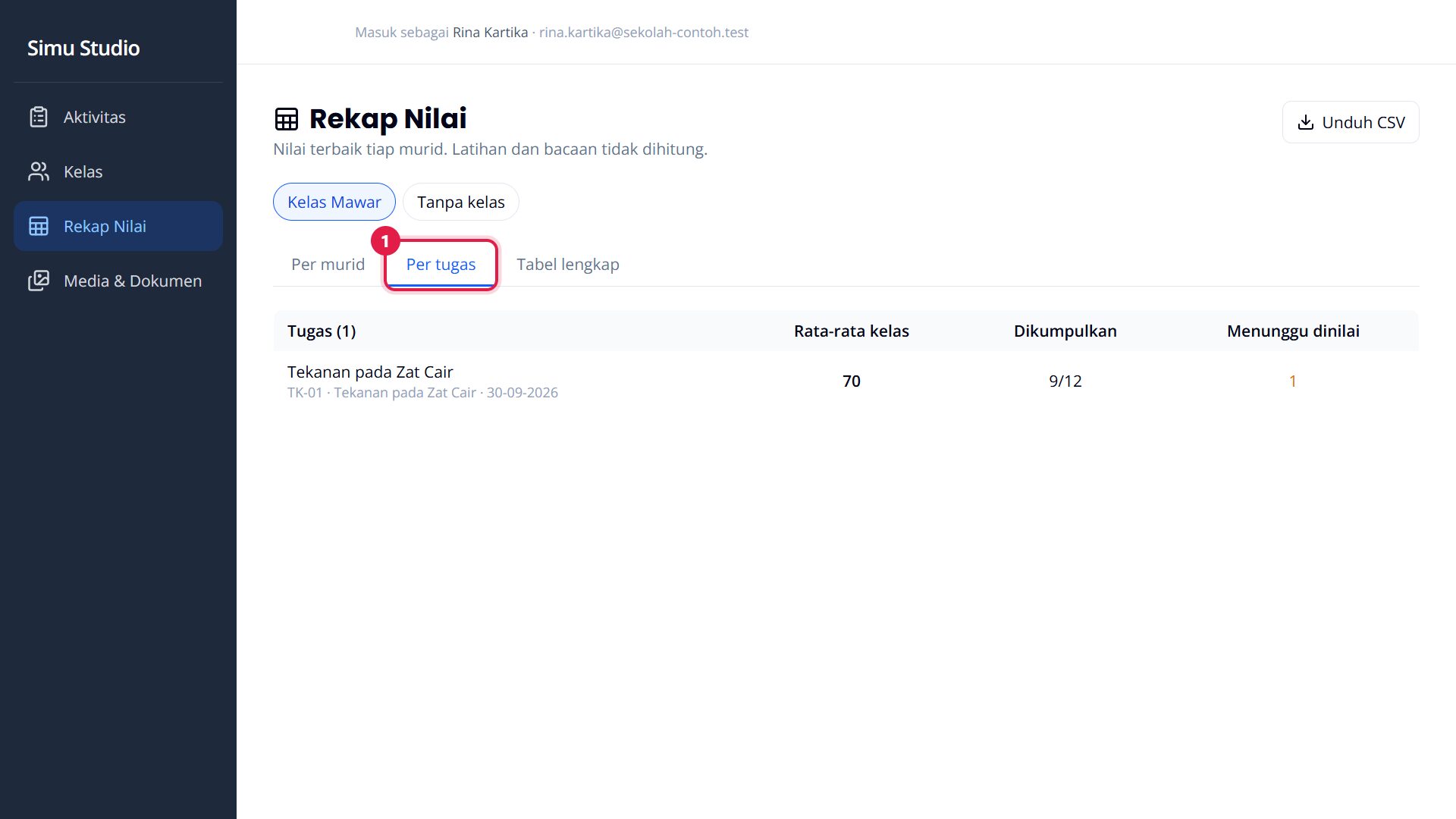
Task: Open the Aktivitas menu item
Action: (x=118, y=117)
